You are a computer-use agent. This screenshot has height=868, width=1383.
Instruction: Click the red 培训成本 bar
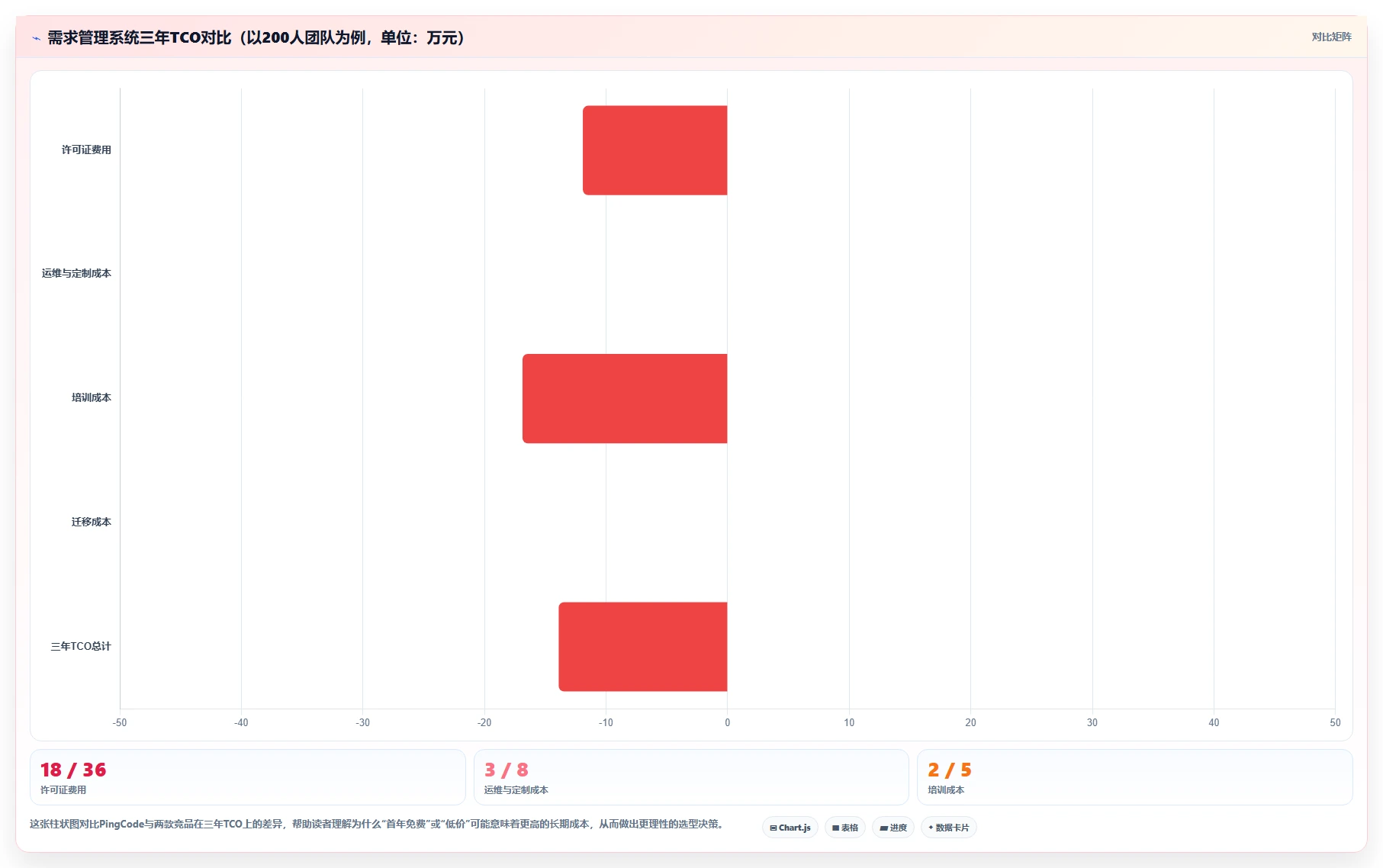click(x=625, y=398)
